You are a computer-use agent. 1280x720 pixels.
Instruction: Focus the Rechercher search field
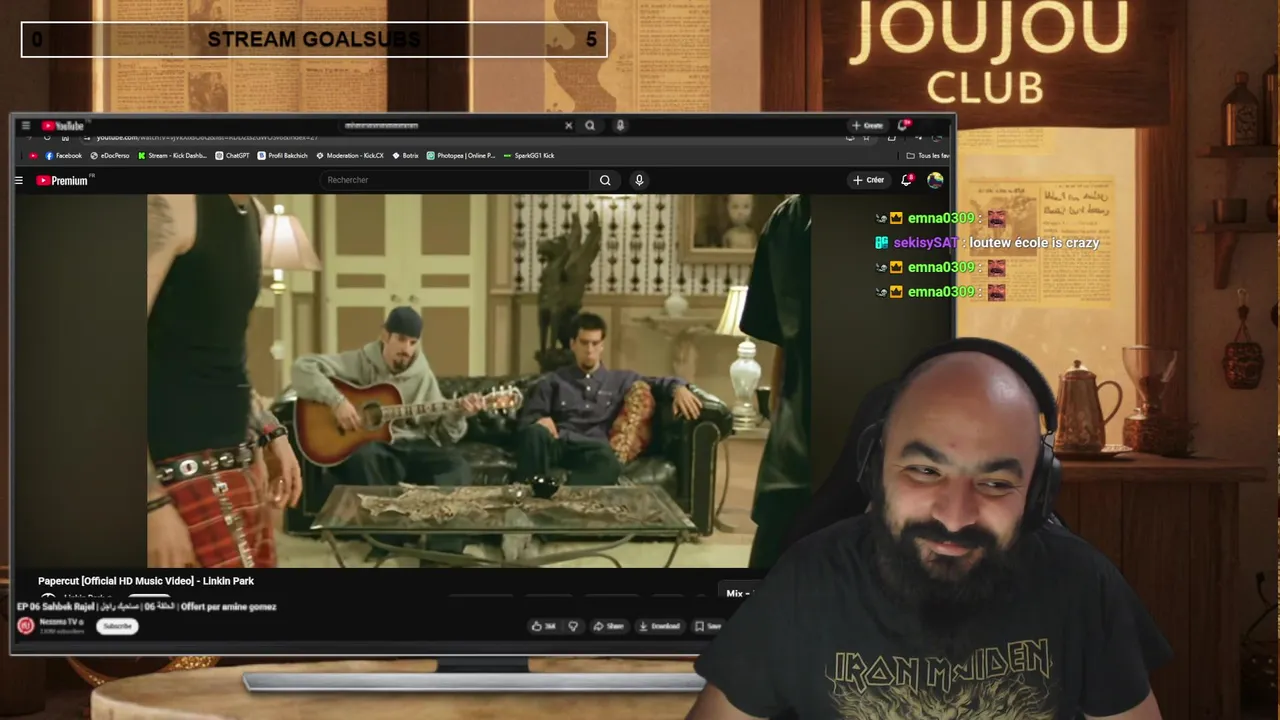tap(455, 180)
